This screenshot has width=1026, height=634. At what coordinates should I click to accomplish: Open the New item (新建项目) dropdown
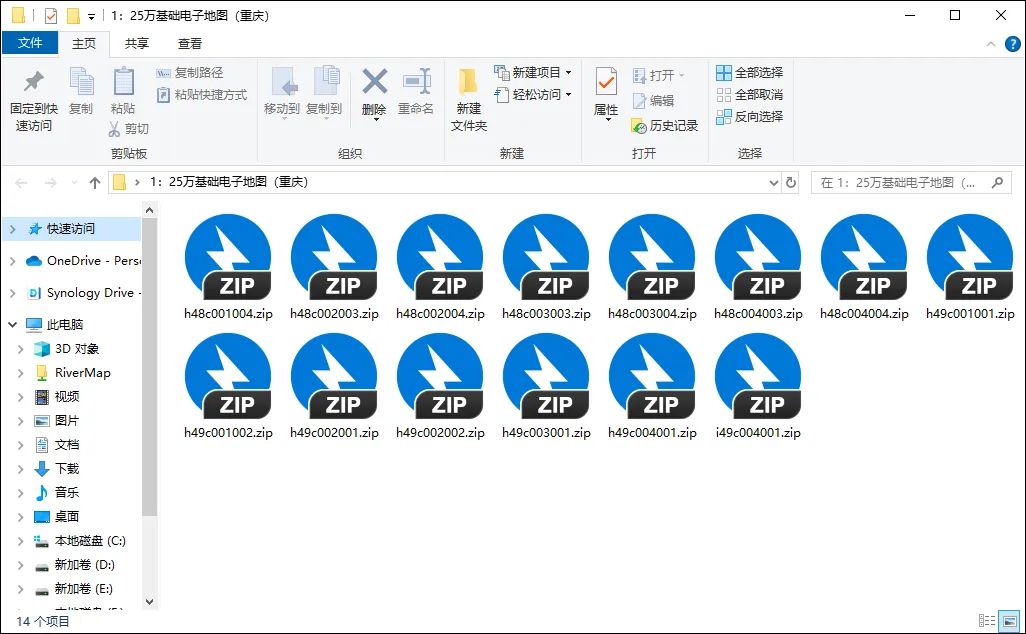click(533, 73)
